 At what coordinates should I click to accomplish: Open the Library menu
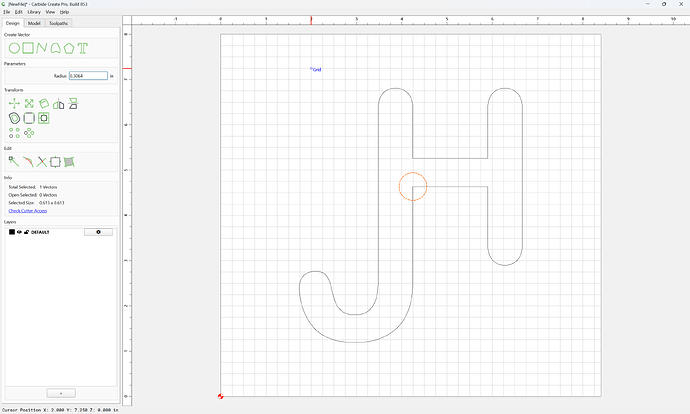click(x=34, y=12)
